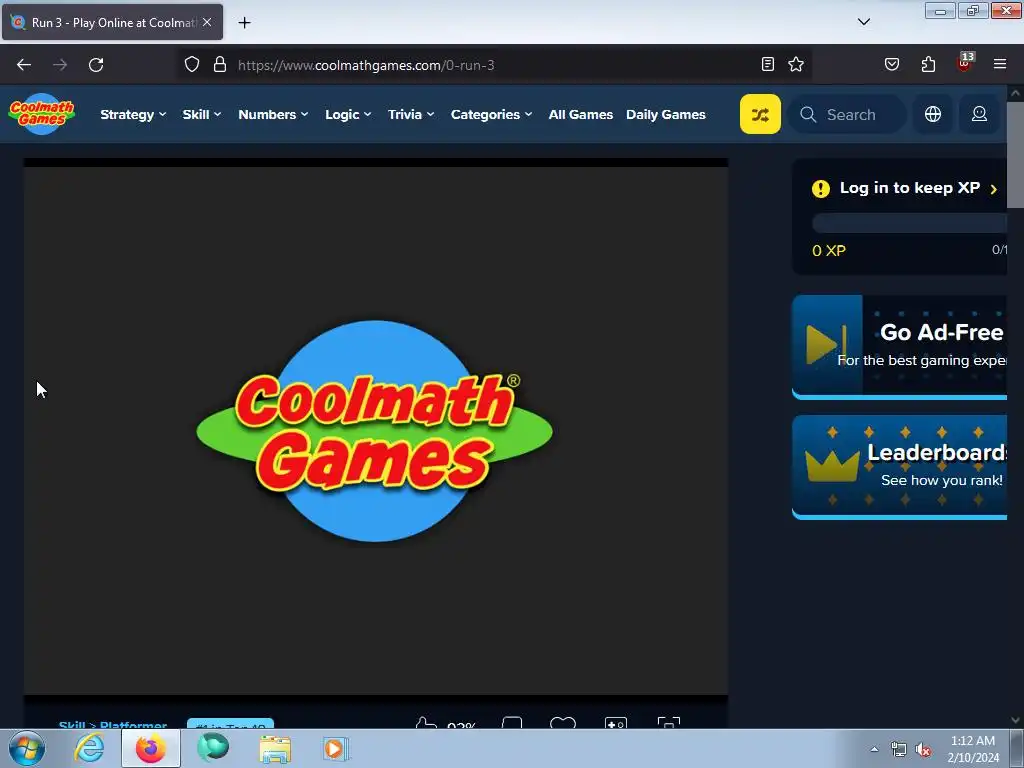Click the Coolmath Games loading screen
The image size is (1024, 768).
tap(376, 431)
